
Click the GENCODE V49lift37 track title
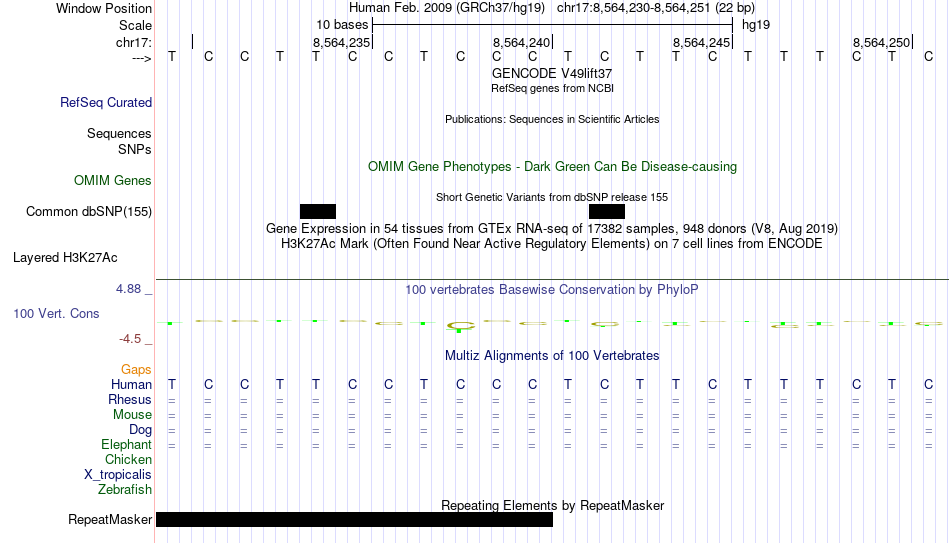tap(552, 73)
